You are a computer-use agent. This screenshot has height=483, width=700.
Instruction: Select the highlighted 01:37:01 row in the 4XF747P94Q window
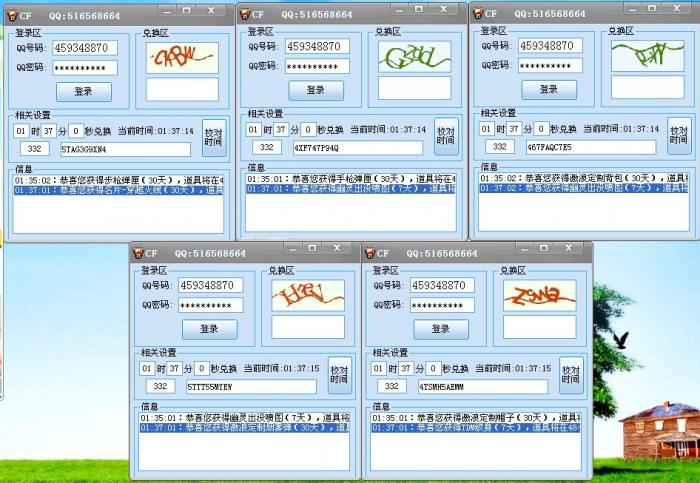click(x=351, y=189)
